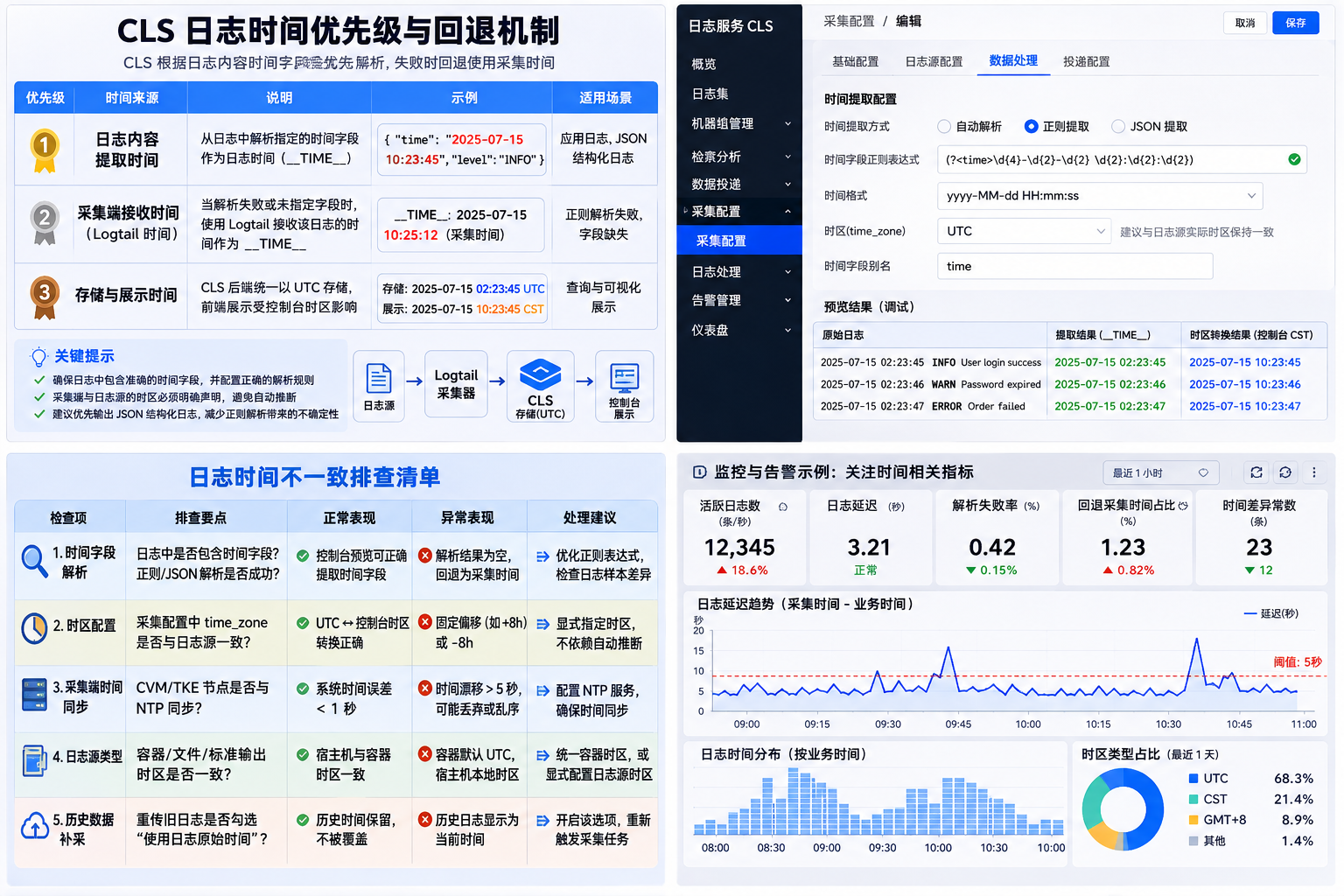Click the red X beside 固定偏移 (如+8h)
Screen dimensions: 1344x896
click(x=425, y=622)
